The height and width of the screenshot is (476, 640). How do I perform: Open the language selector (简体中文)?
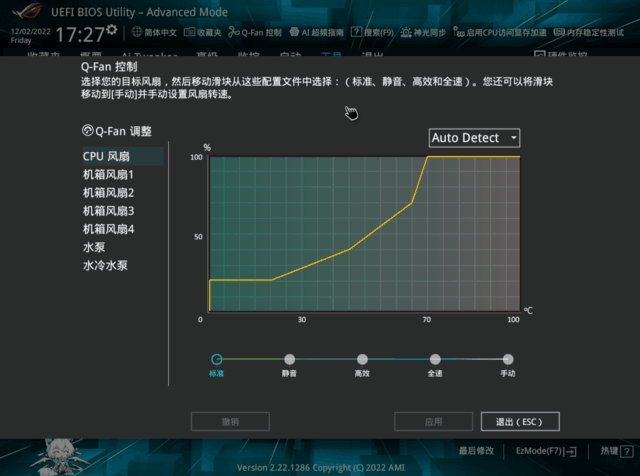[154, 32]
